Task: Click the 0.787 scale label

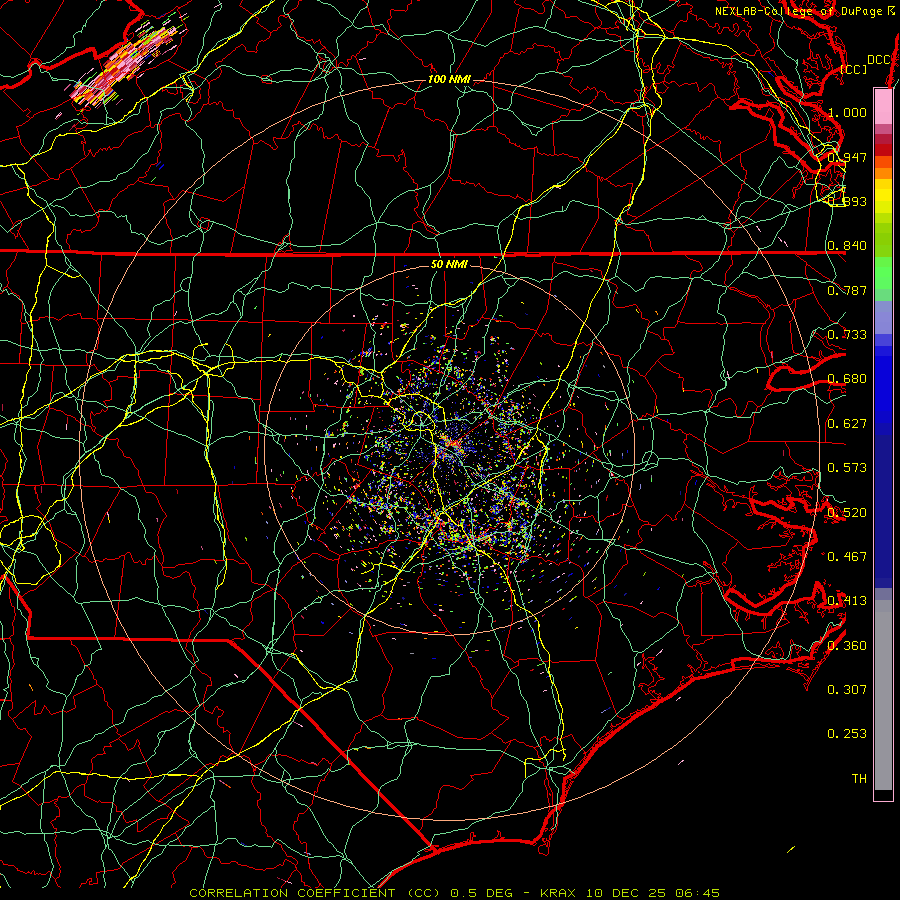Action: coord(847,290)
